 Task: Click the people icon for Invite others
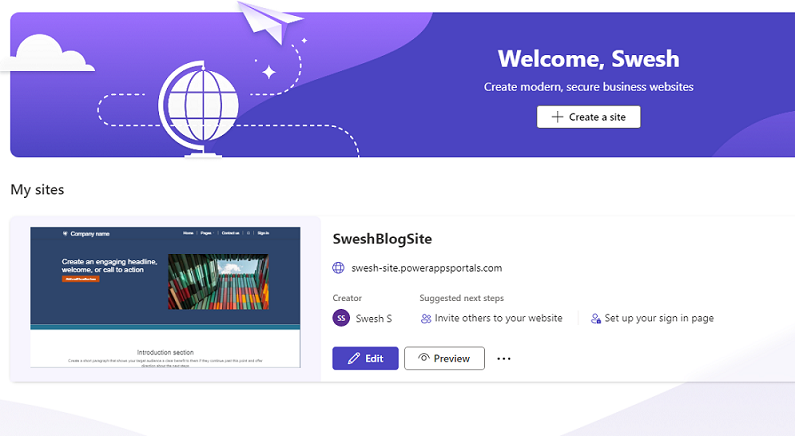click(x=426, y=318)
